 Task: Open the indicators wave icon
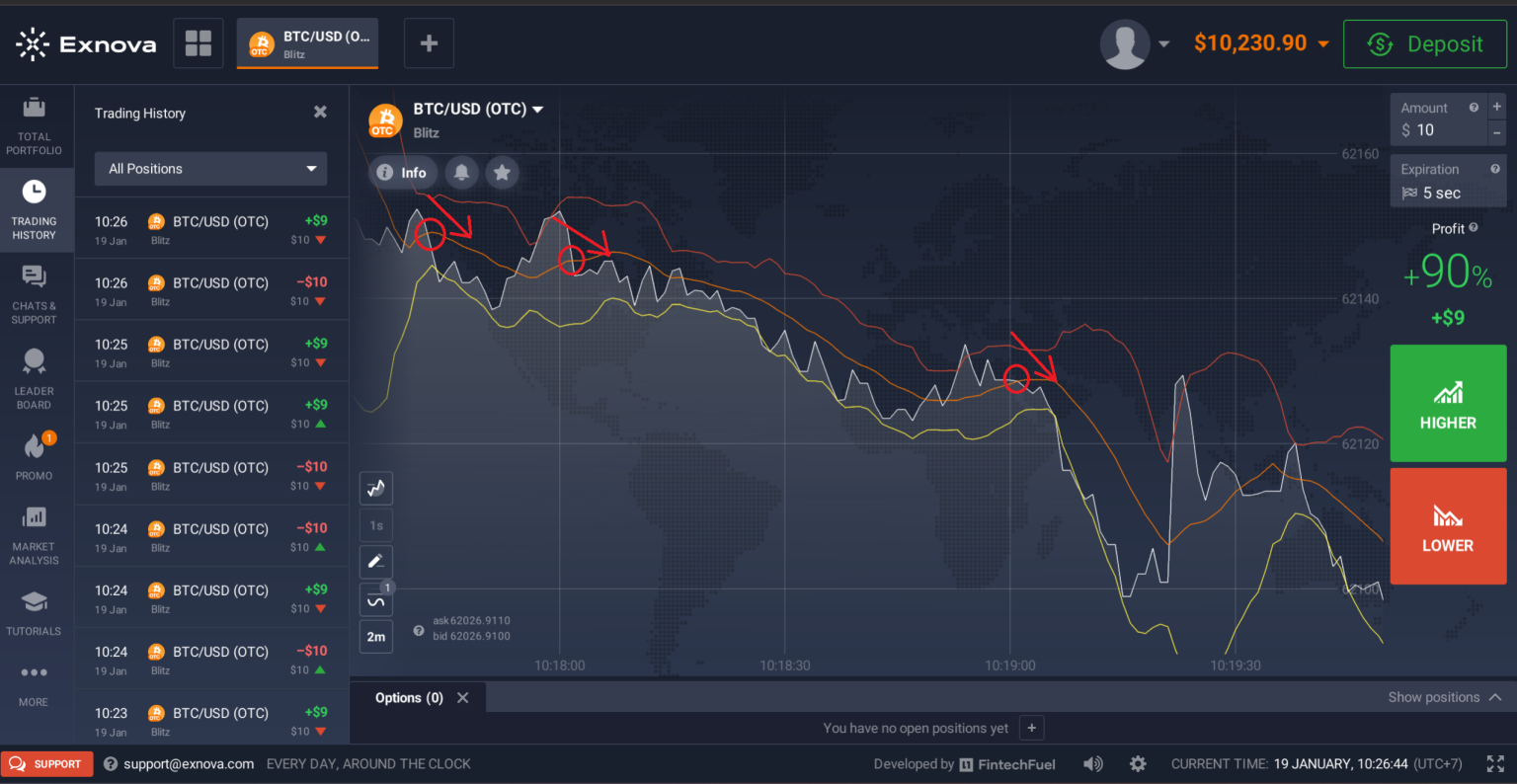pyautogui.click(x=376, y=600)
